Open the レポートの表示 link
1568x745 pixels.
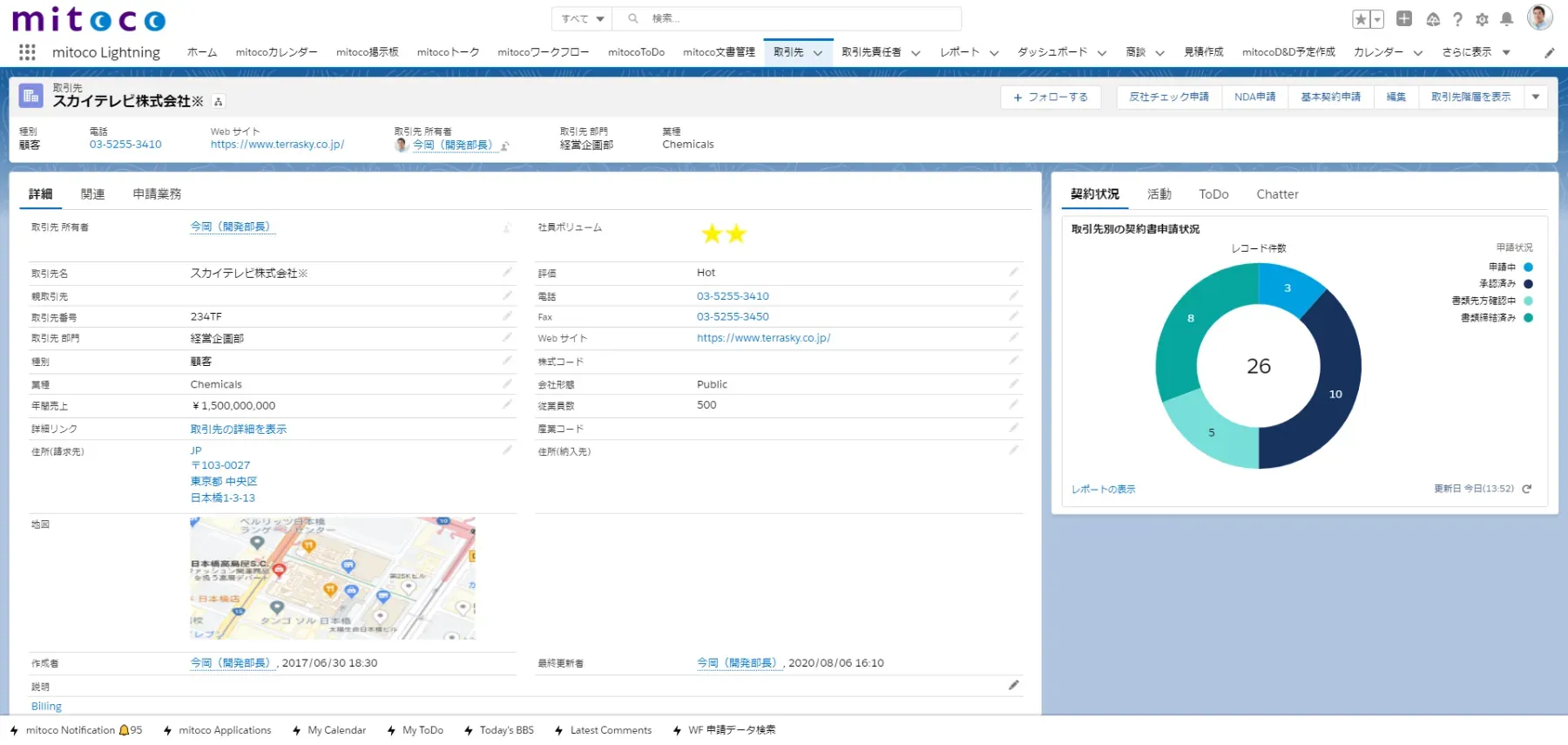click(x=1103, y=489)
